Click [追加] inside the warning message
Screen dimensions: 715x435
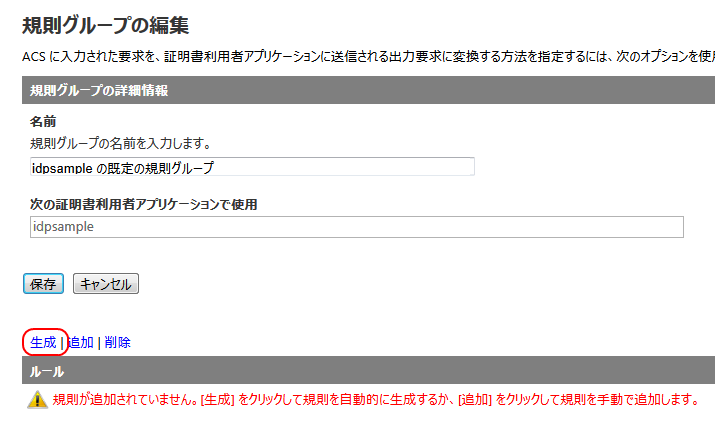475,400
